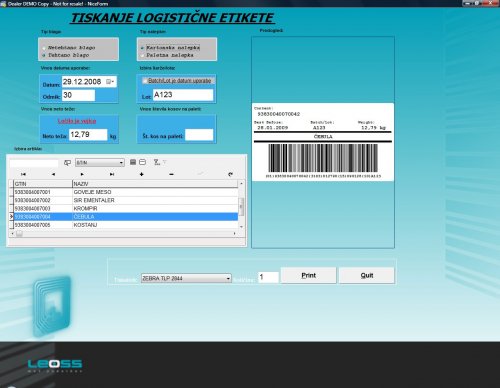The image size is (500, 388).
Task: Select the KROMPIR row in article table
Action: (126, 209)
